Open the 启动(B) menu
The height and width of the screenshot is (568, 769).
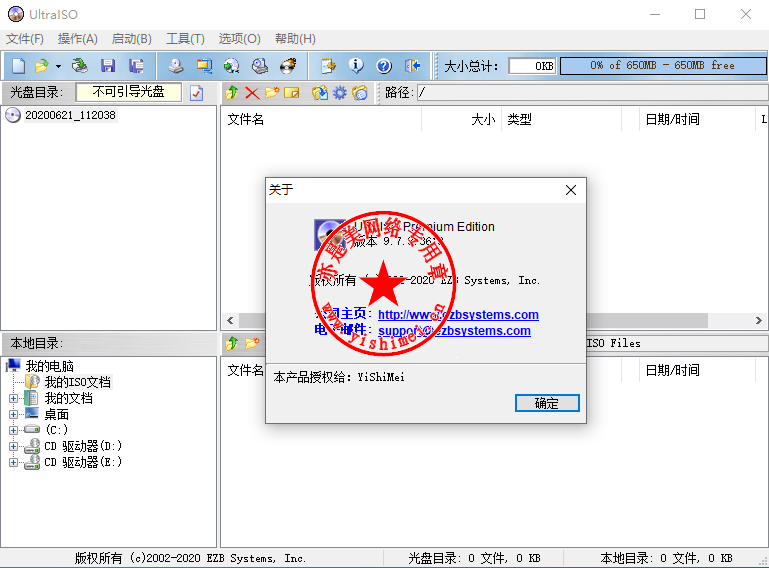[x=131, y=39]
